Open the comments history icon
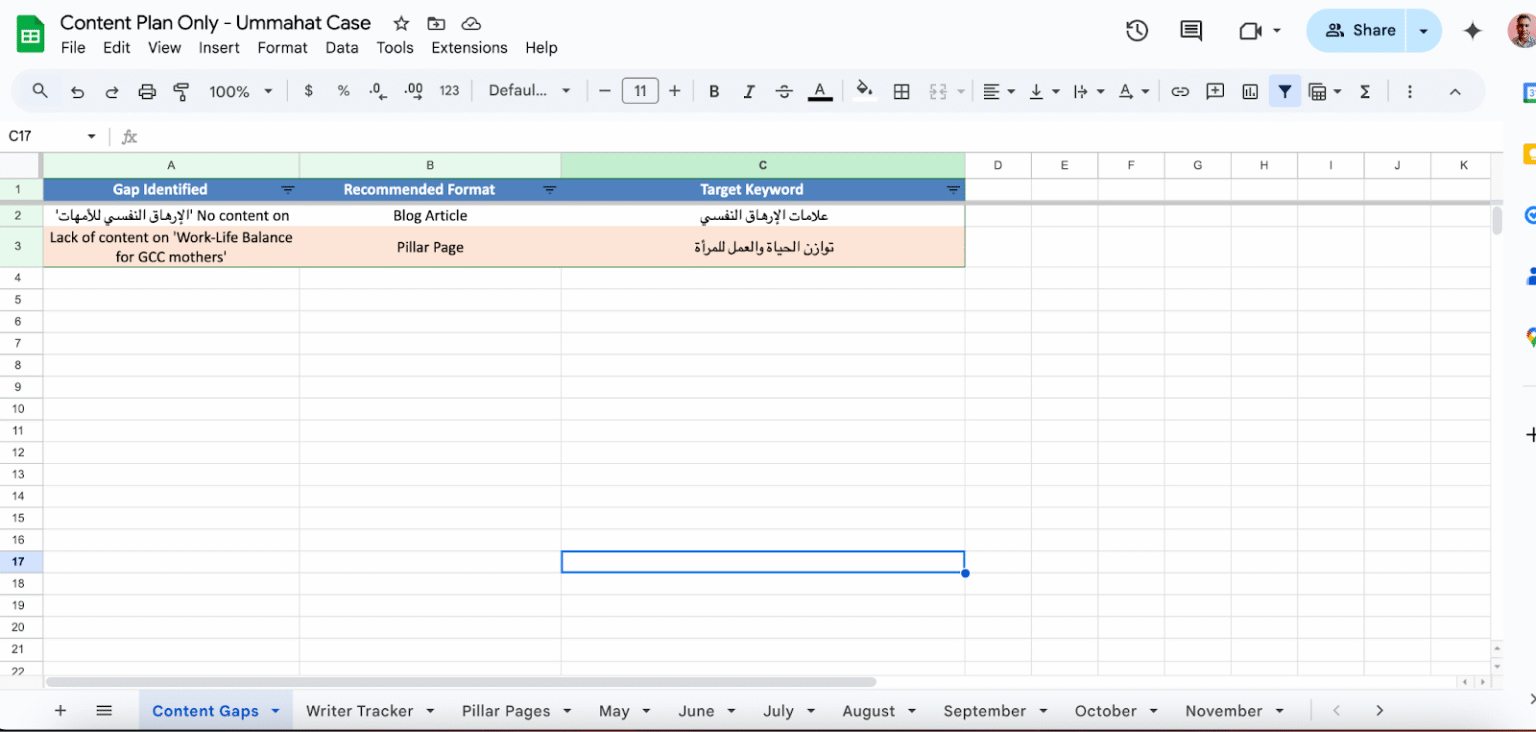 (1191, 31)
